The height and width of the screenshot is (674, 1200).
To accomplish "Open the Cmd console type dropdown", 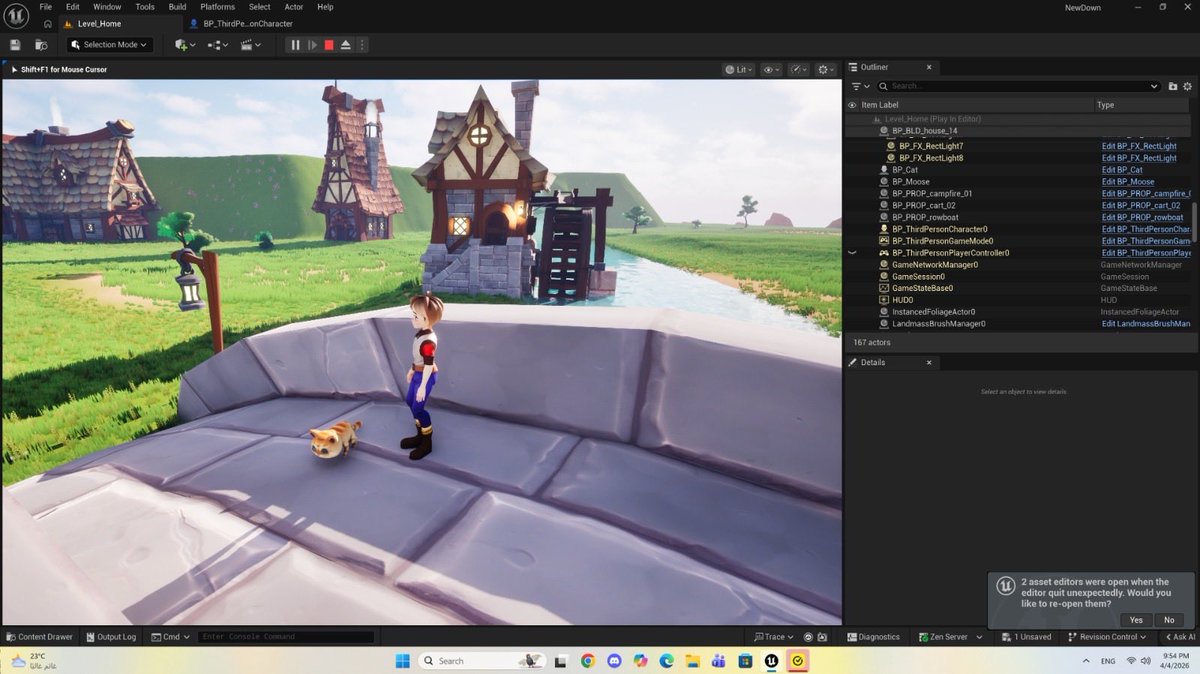I will point(170,636).
